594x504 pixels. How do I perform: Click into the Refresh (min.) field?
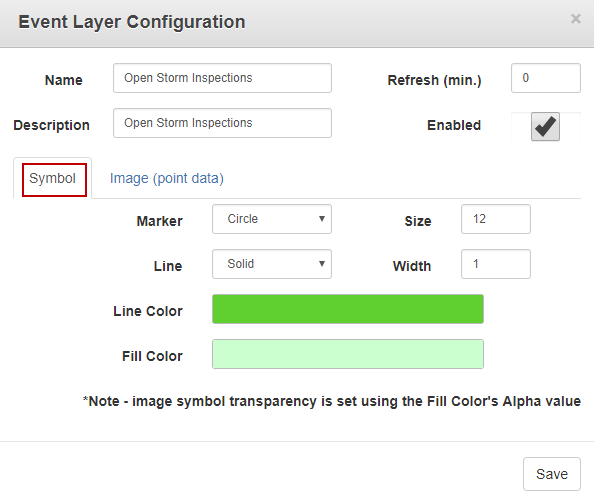(546, 78)
